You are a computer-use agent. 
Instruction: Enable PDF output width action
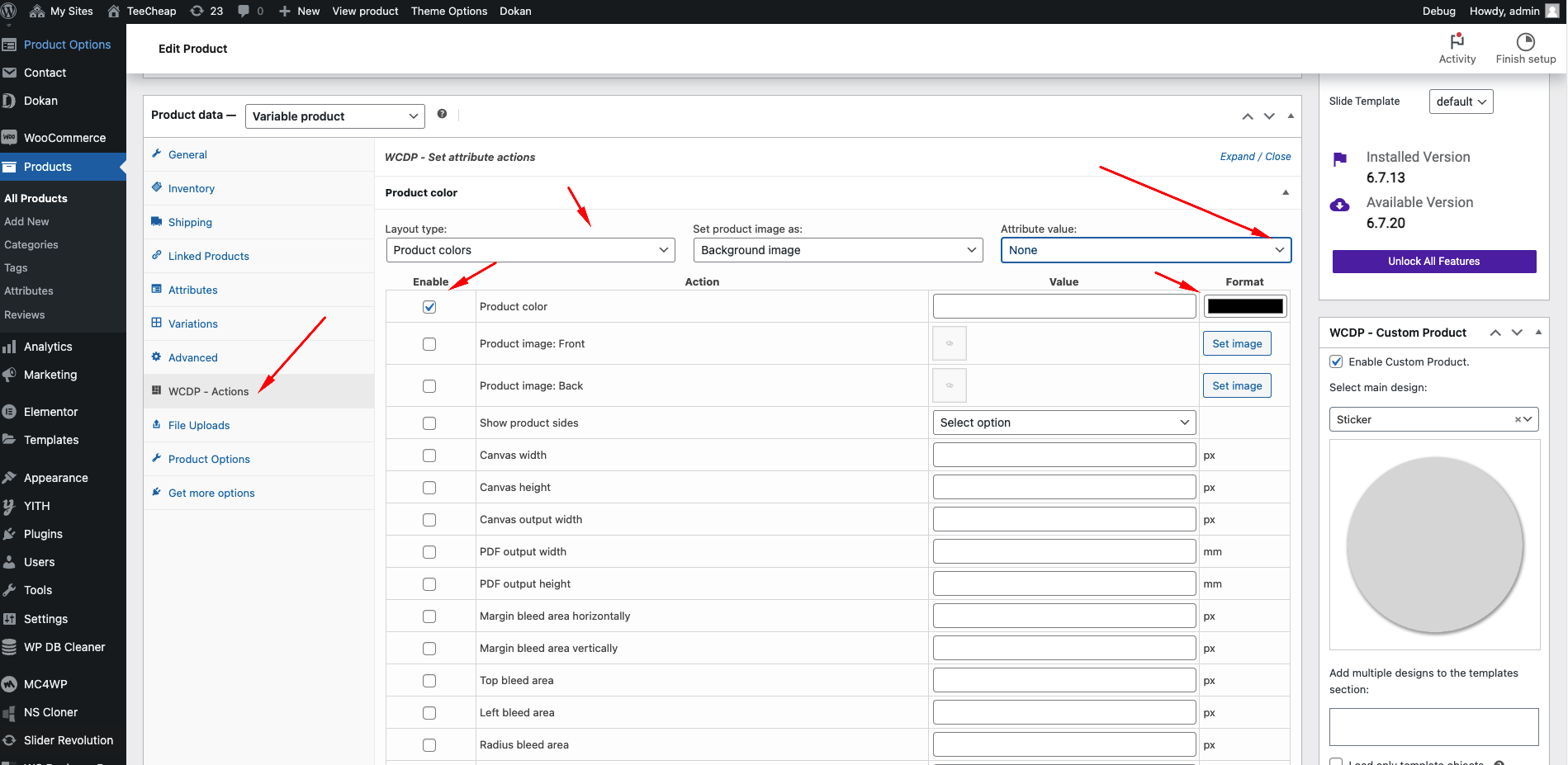[429, 552]
